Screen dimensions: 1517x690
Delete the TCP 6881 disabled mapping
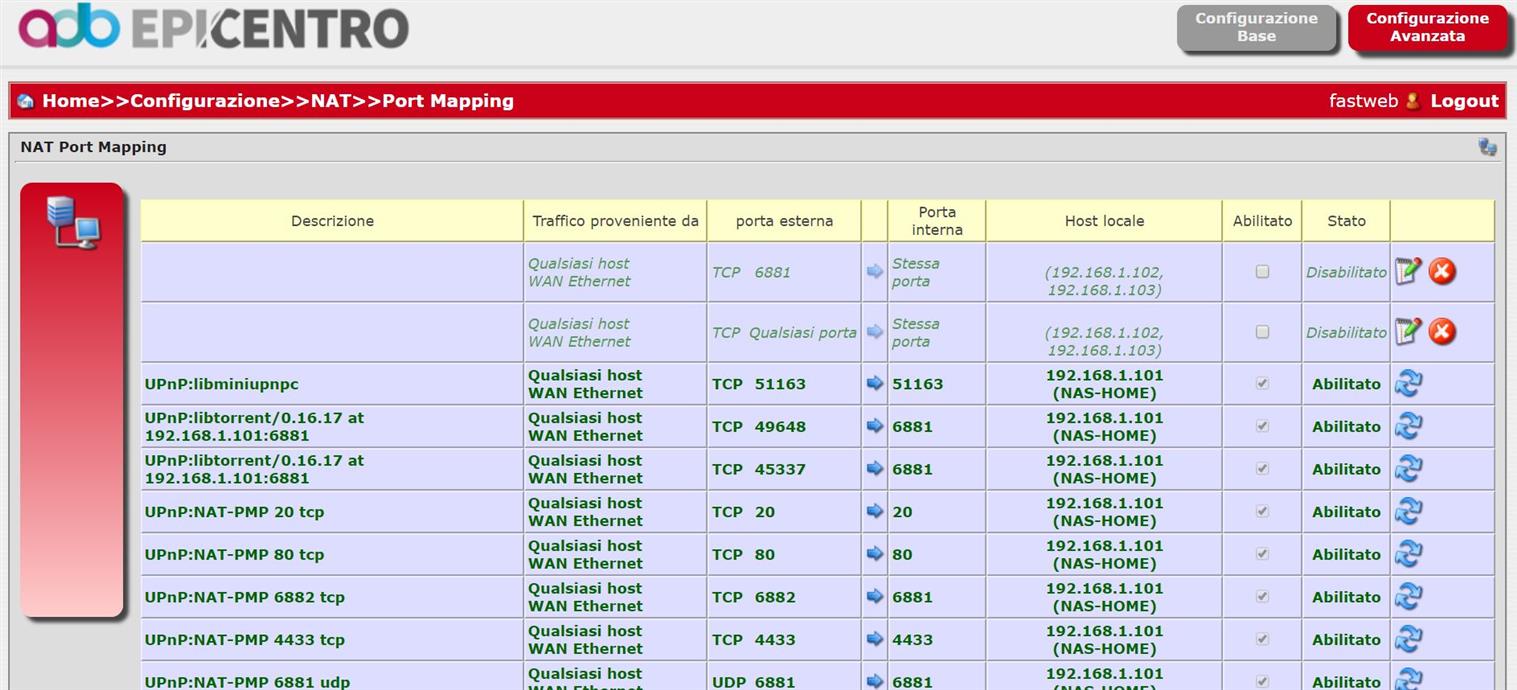coord(1441,272)
